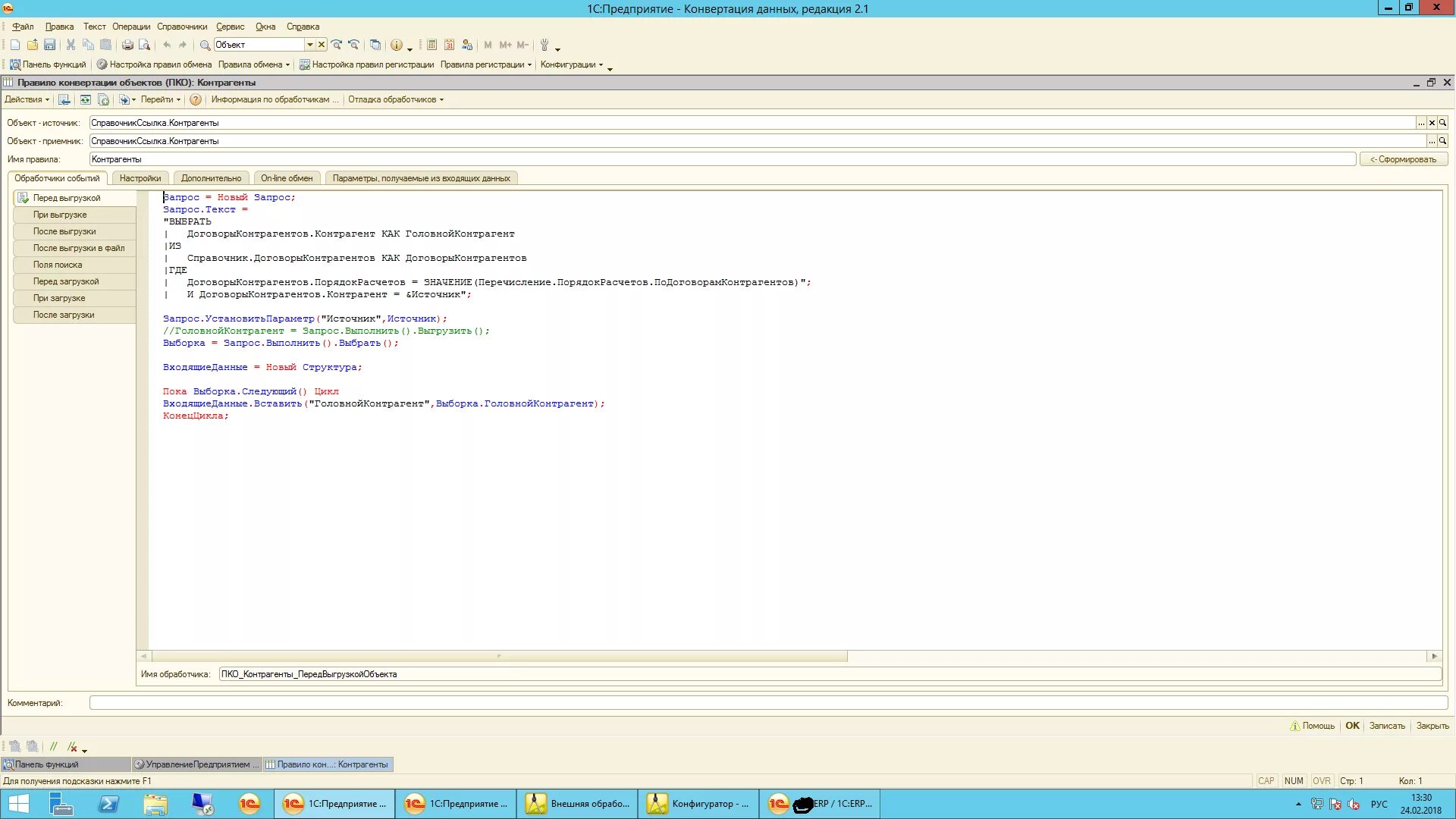Click the find magnifier icon
The image size is (1456, 819).
(205, 45)
